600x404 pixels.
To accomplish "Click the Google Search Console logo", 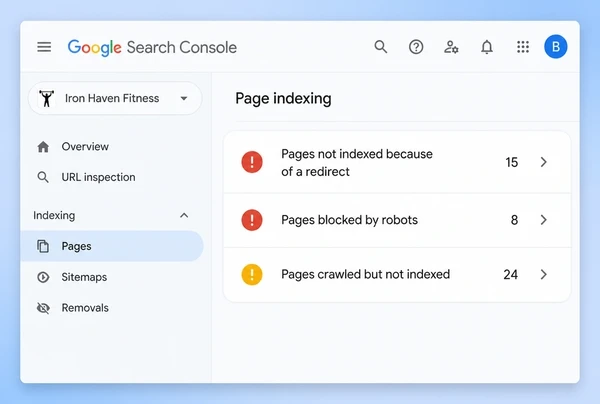I will coord(152,47).
